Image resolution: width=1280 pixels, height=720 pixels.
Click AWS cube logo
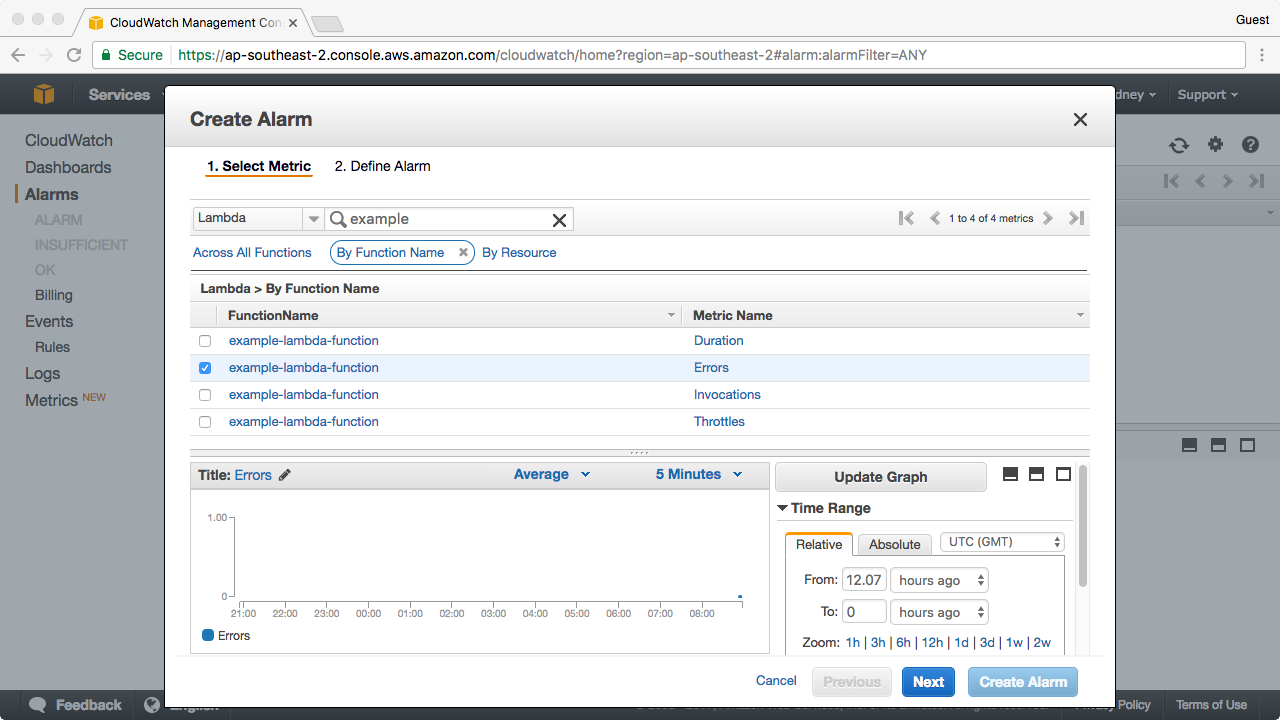click(44, 94)
